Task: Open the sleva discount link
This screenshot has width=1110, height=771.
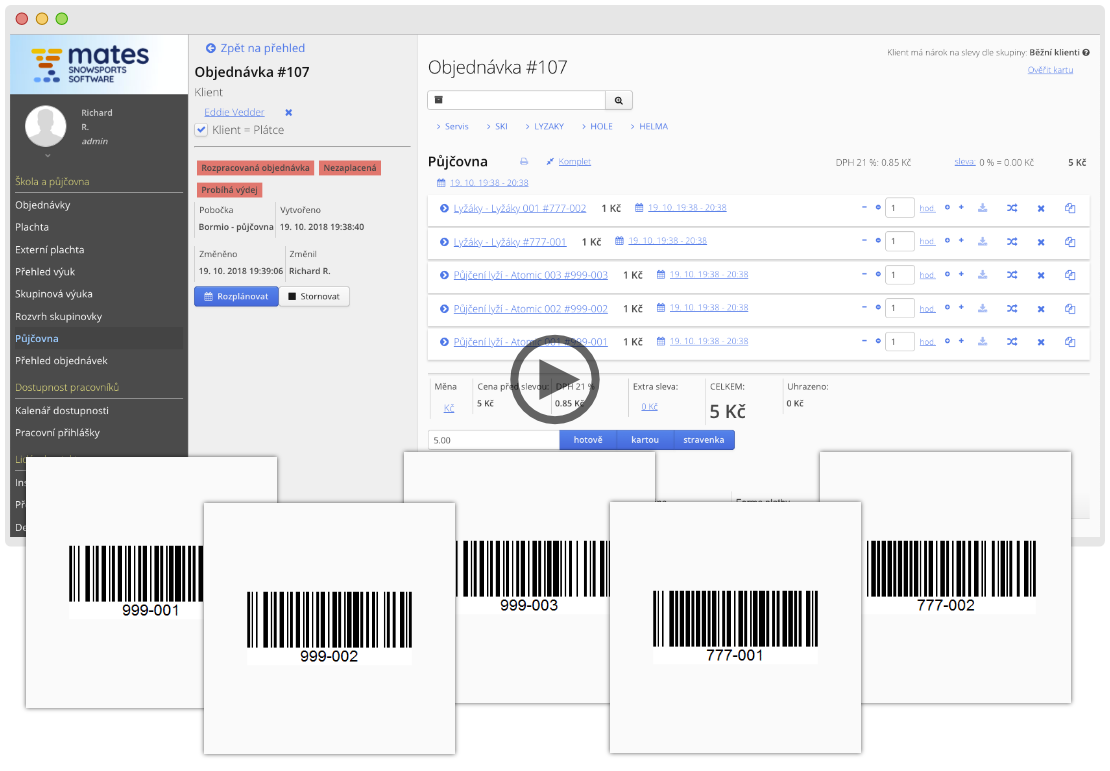Action: (x=964, y=162)
